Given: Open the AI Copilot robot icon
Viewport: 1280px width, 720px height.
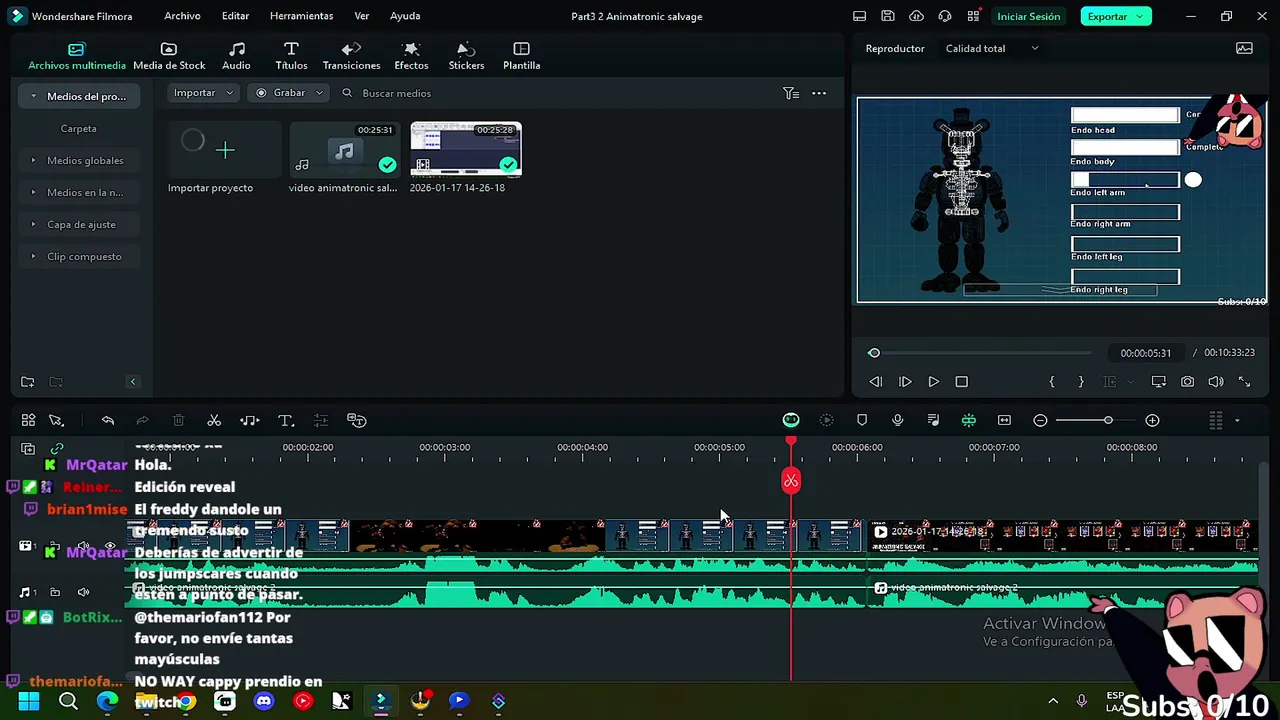Looking at the screenshot, I should [x=791, y=421].
